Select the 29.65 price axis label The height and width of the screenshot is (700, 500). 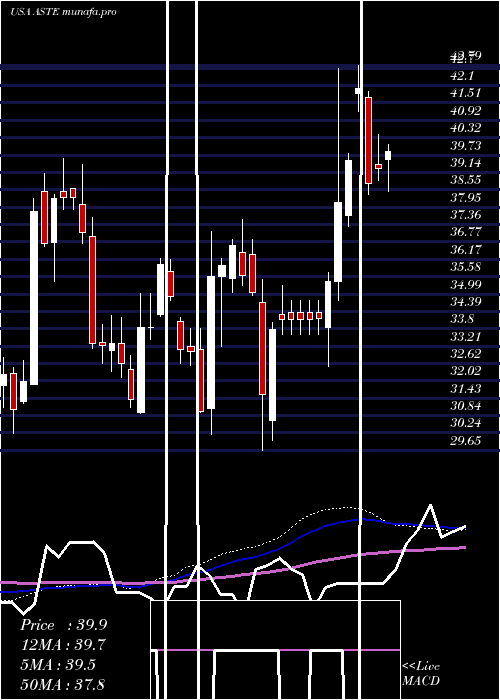coord(466,441)
